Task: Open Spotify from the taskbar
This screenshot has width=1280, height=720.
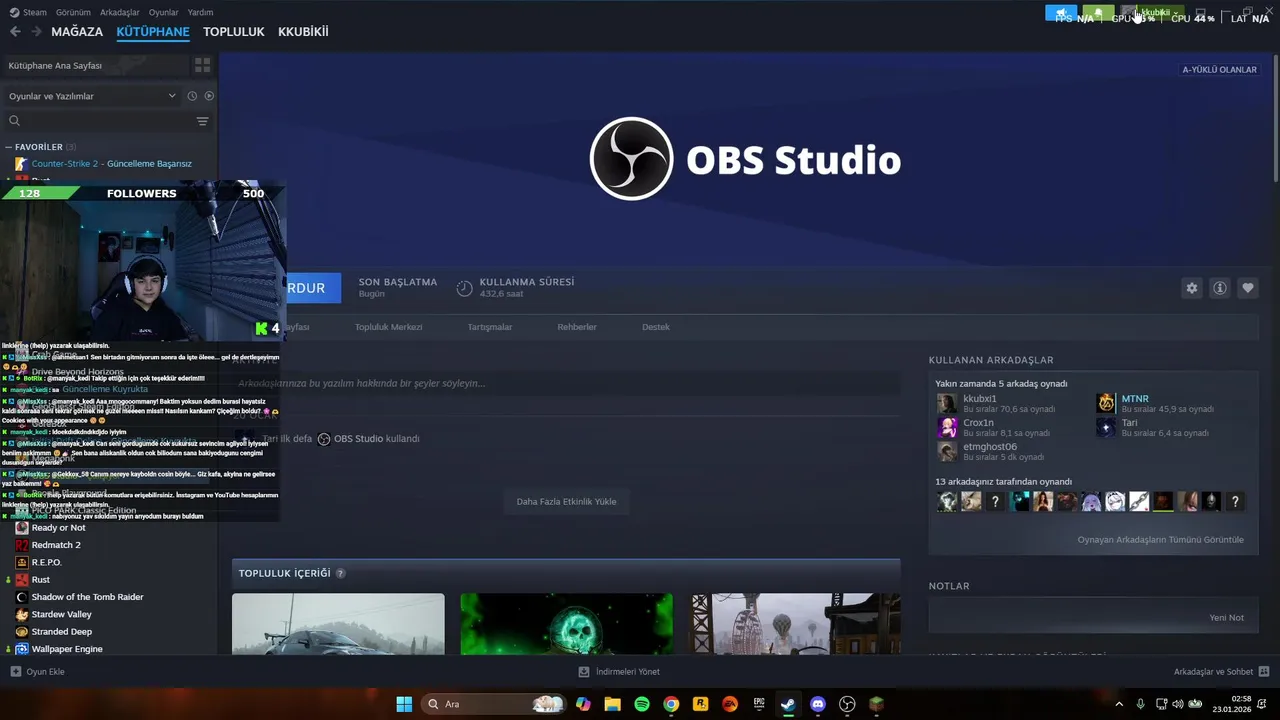Action: [642, 704]
